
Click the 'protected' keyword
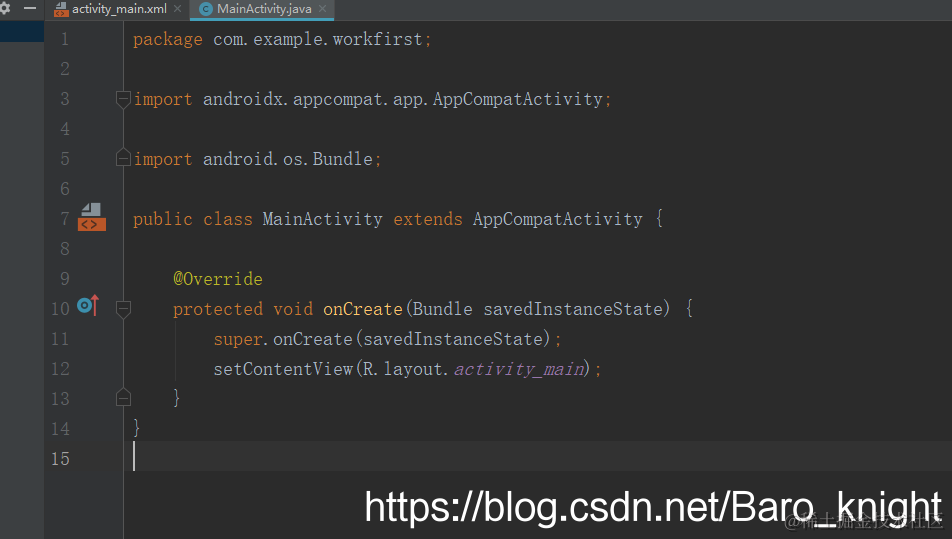click(218, 310)
